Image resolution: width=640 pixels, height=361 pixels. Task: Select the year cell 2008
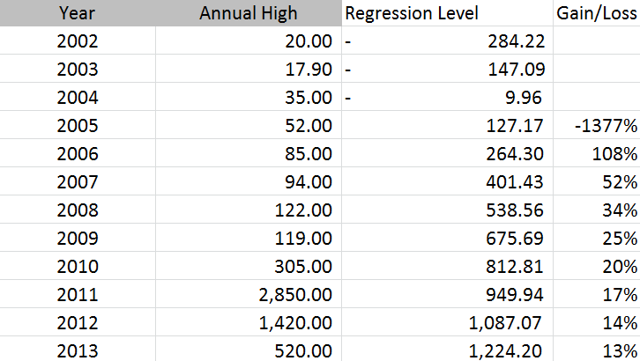click(78, 210)
